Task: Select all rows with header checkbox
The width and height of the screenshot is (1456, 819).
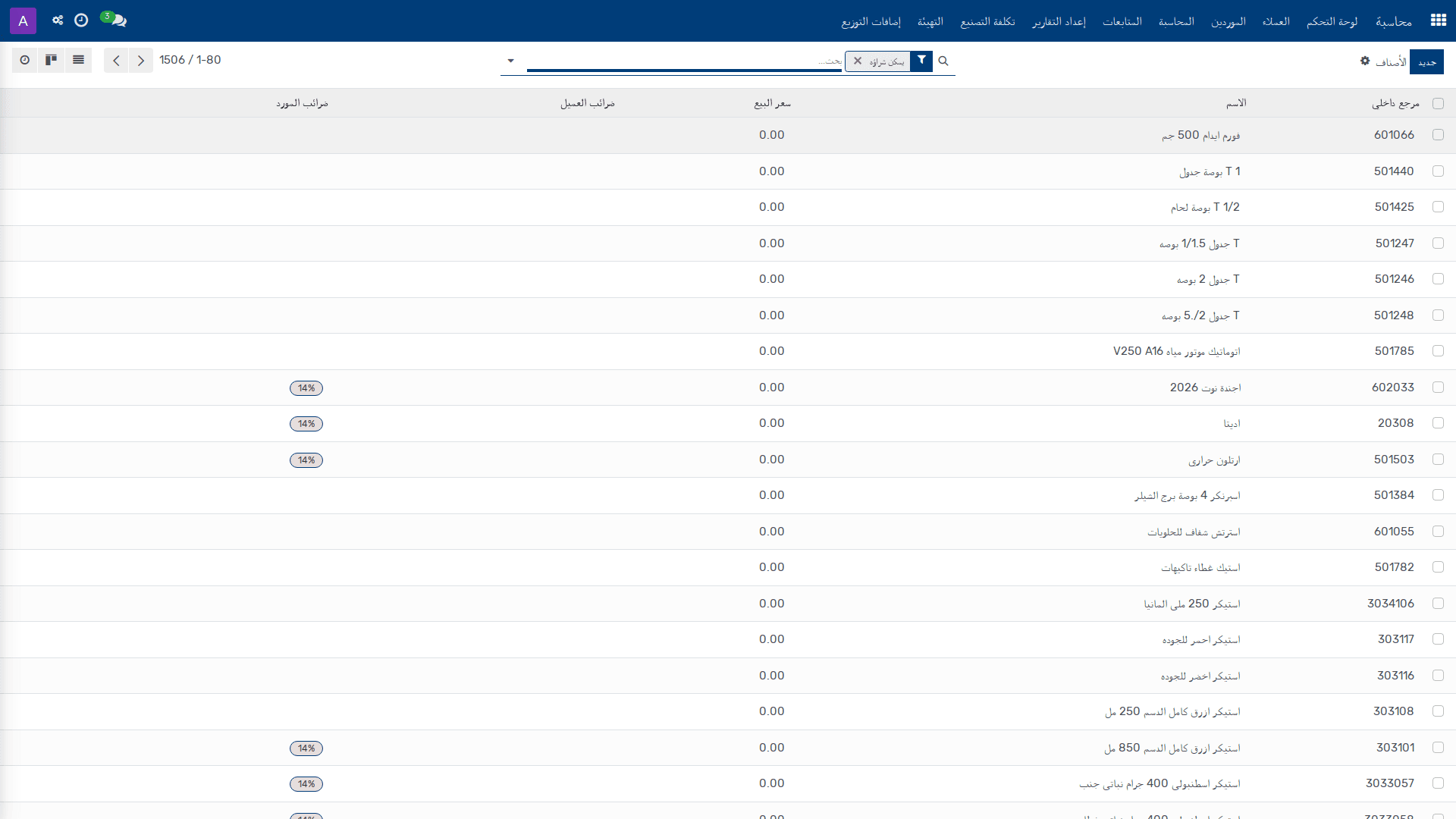Action: coord(1438,104)
